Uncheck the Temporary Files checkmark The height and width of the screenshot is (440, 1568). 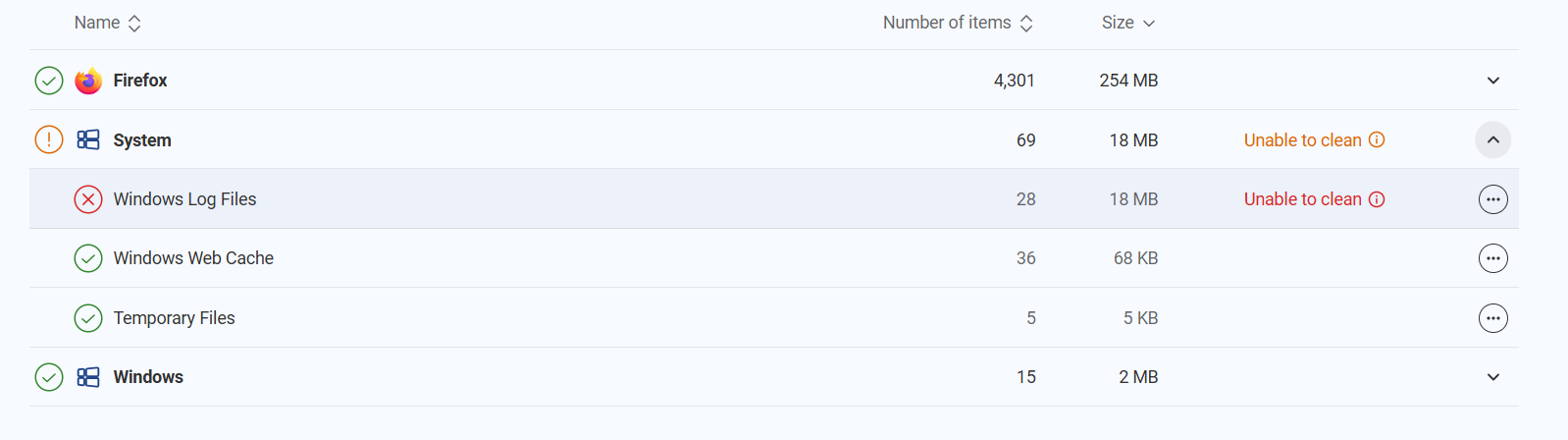[x=88, y=318]
